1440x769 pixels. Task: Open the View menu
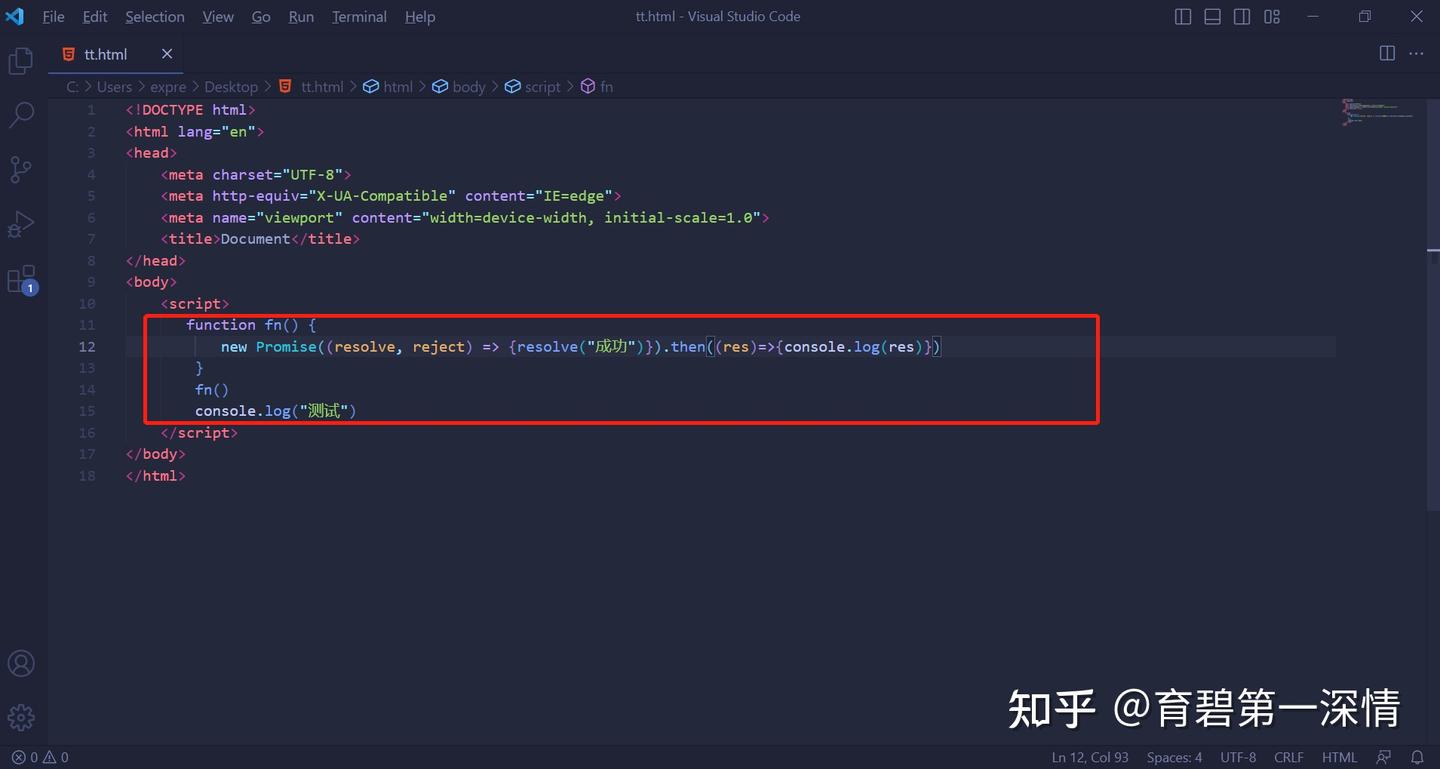point(218,16)
